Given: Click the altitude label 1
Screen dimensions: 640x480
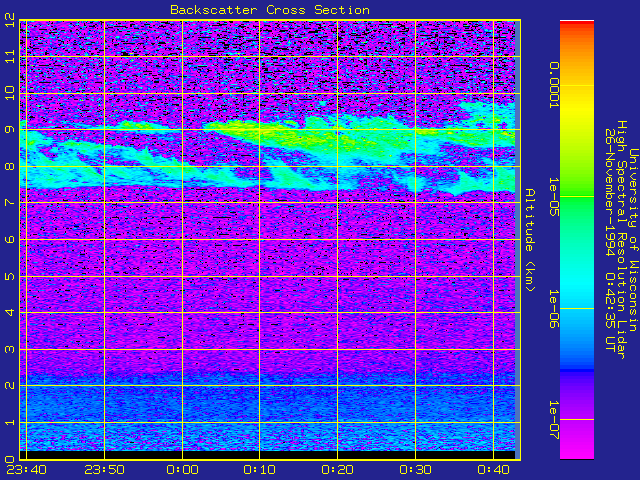Looking at the screenshot, I should coord(11,422).
